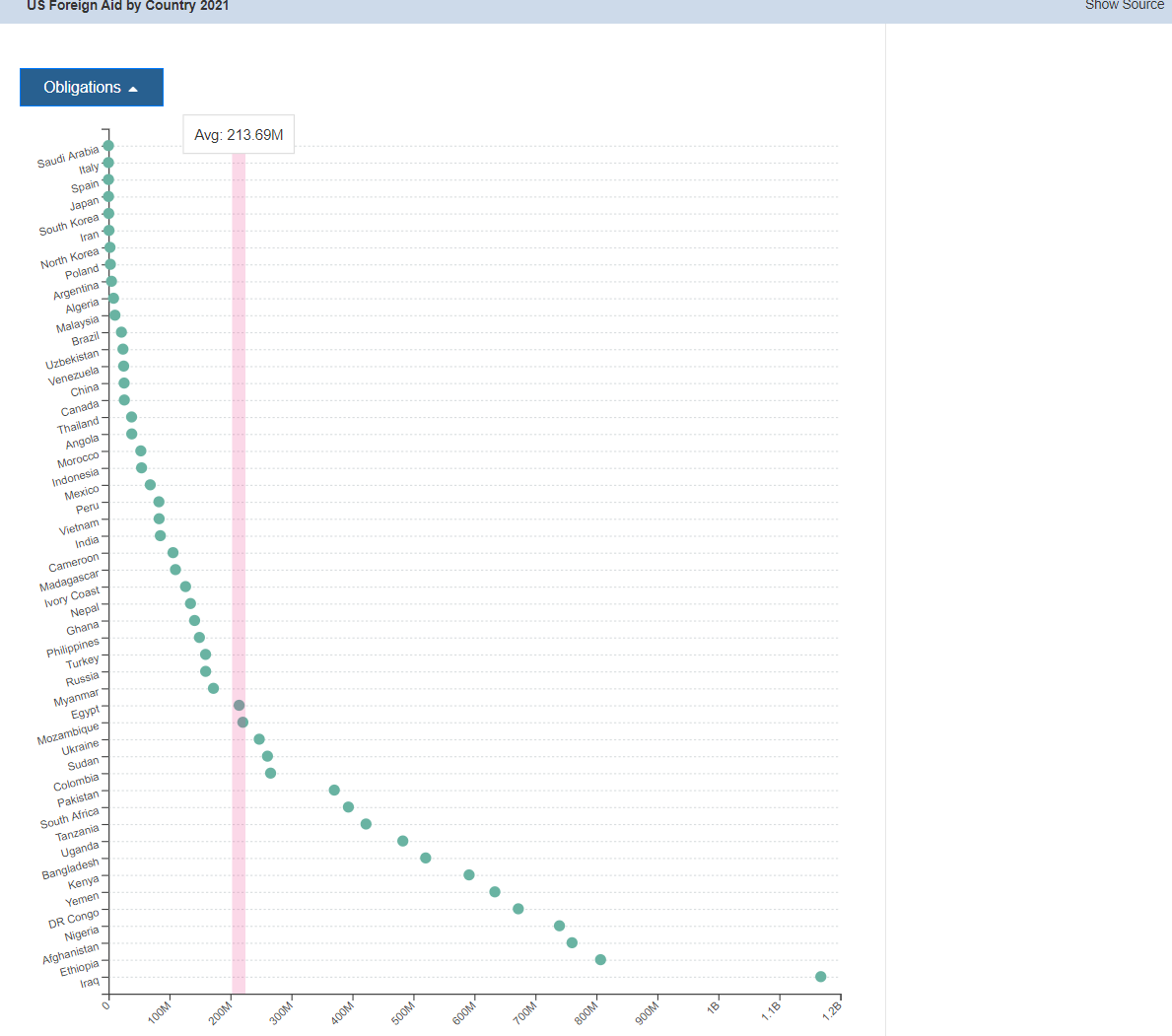Click the Philippines axis label
The height and width of the screenshot is (1036, 1172).
click(x=73, y=648)
